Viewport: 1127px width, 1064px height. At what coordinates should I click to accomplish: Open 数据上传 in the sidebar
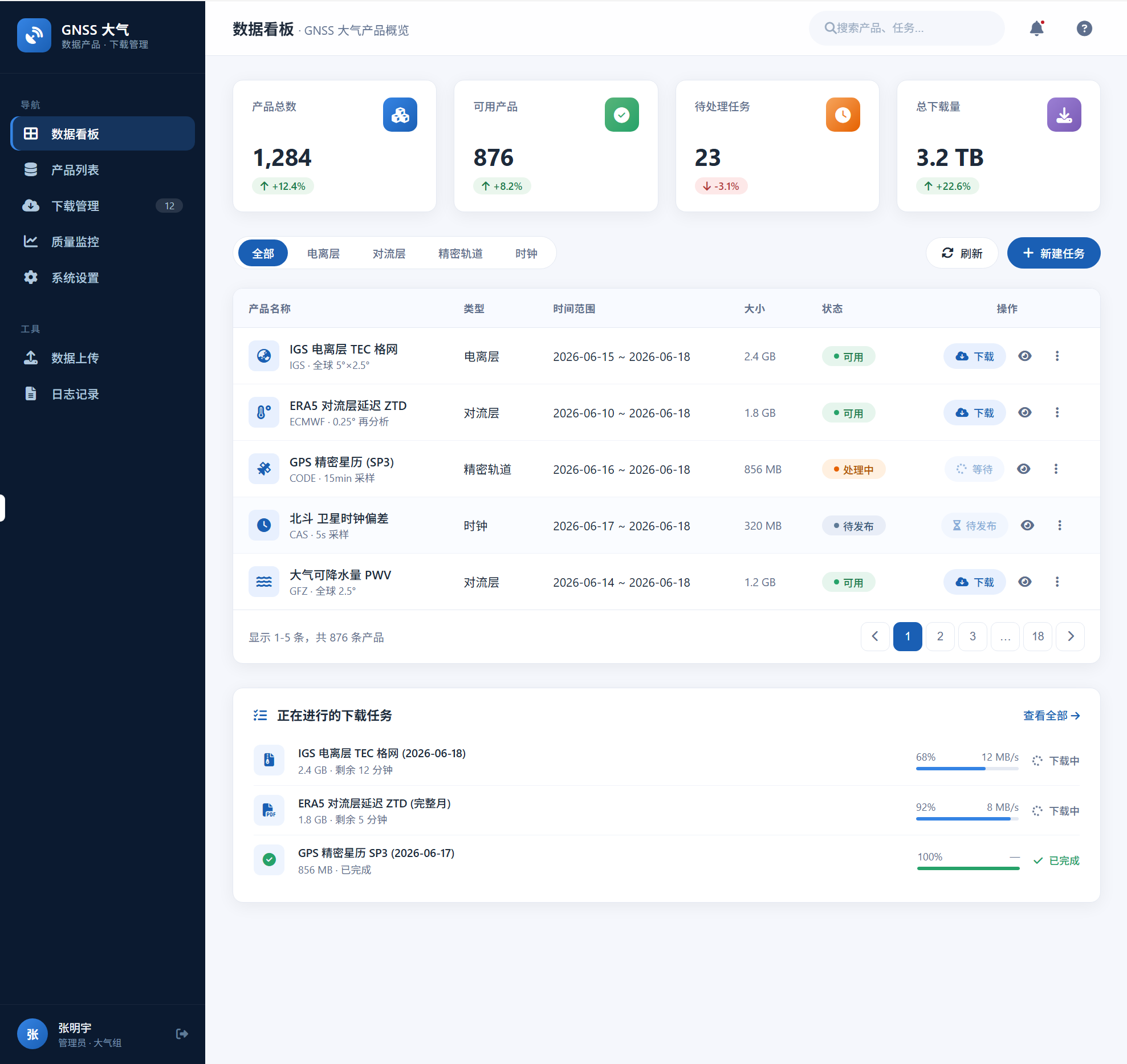tap(103, 358)
